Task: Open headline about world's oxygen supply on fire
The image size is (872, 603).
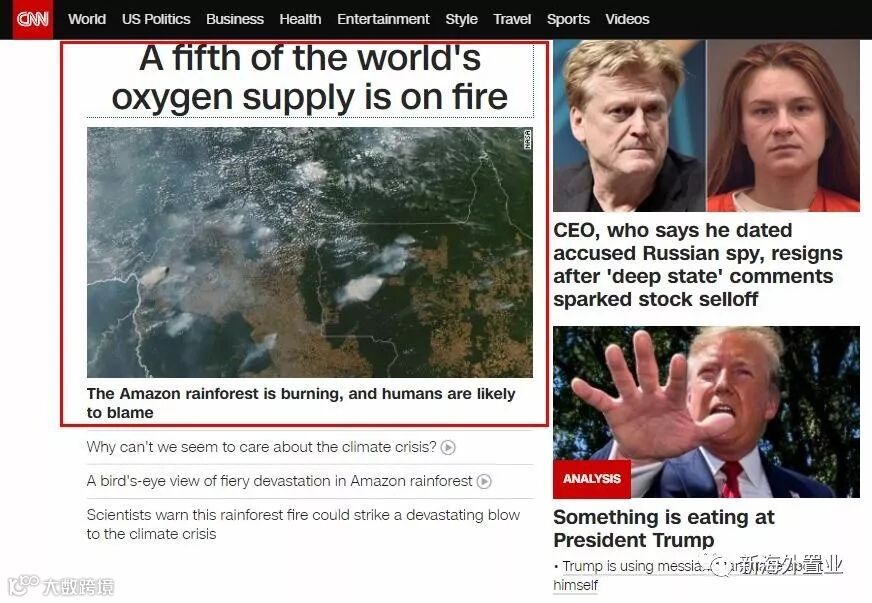Action: click(310, 78)
